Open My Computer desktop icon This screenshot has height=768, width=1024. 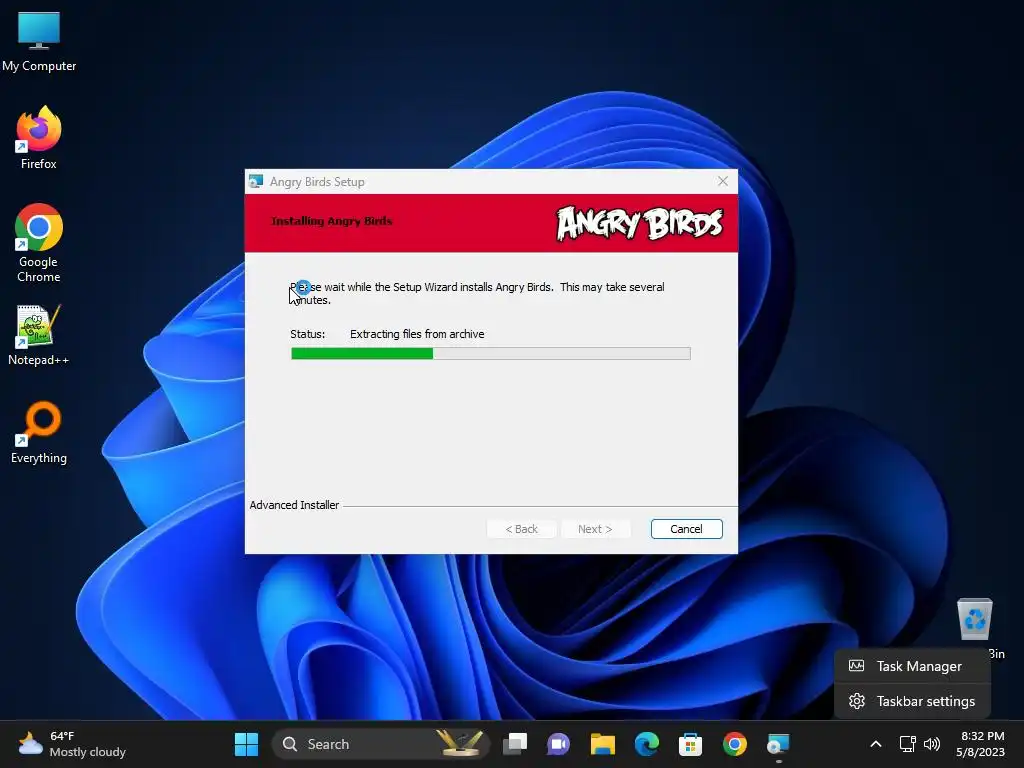coord(39,40)
